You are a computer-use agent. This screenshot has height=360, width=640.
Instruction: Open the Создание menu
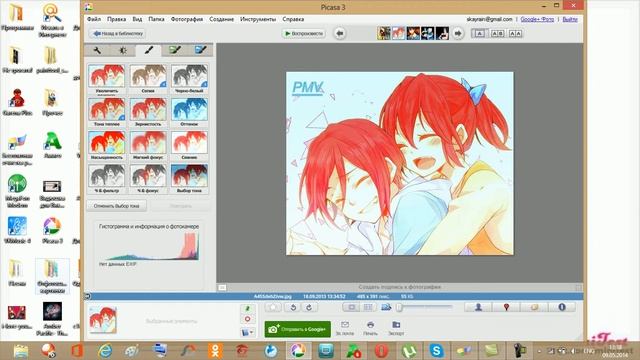(221, 19)
